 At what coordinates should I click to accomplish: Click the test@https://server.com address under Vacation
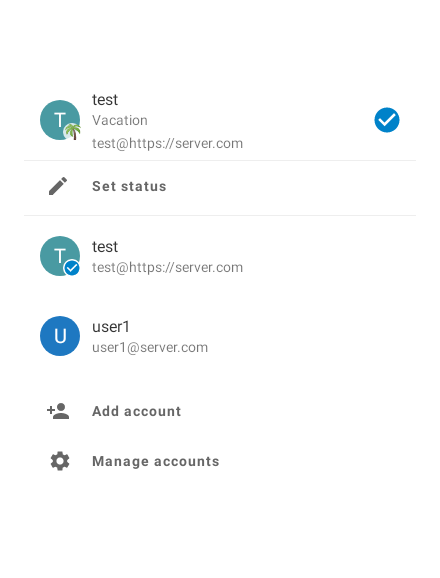(x=167, y=143)
